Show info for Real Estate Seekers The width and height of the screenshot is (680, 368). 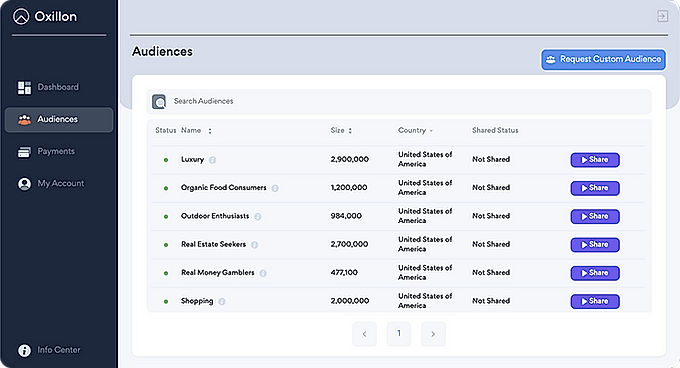coord(255,245)
